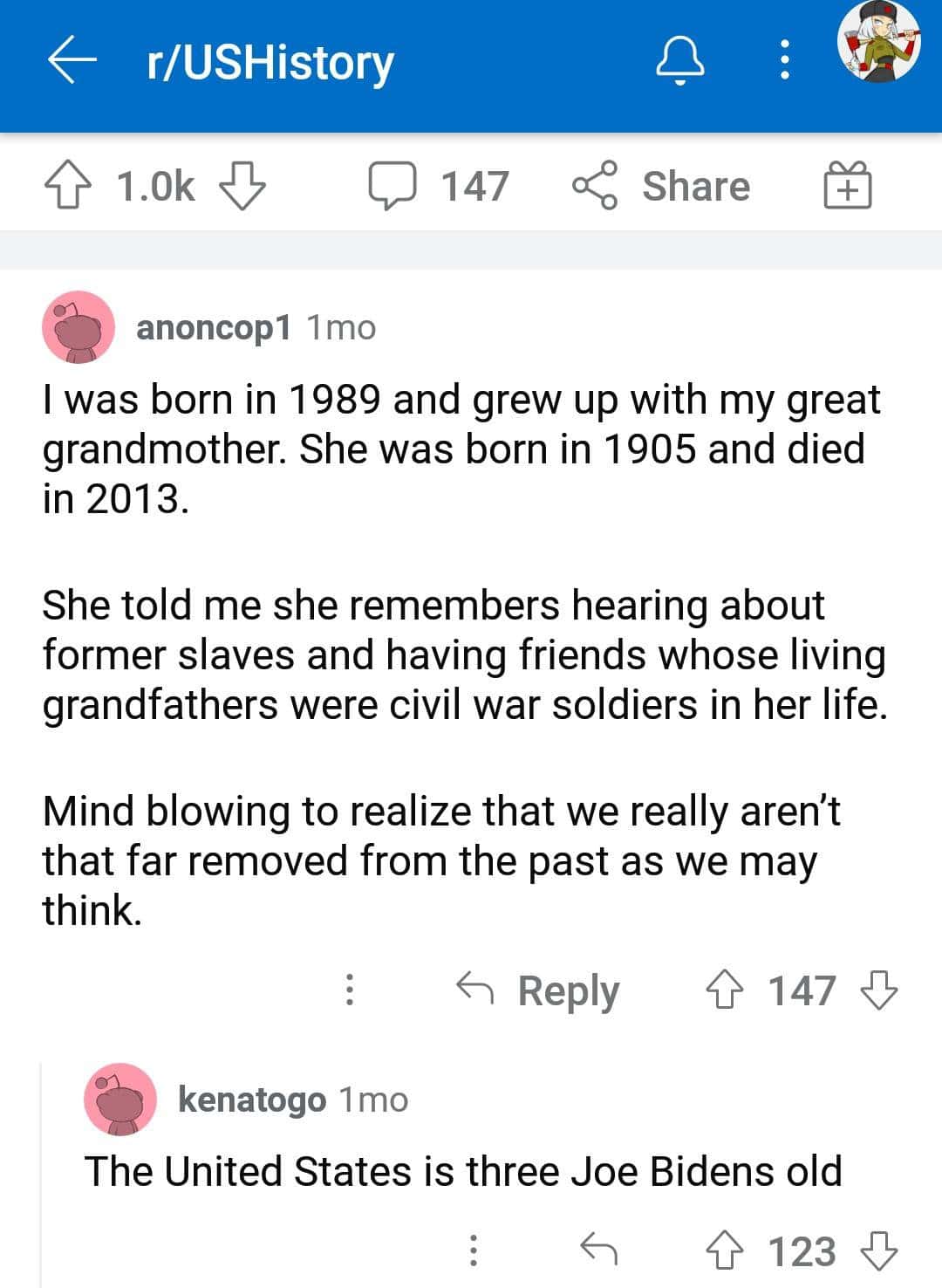Click the reply arrow on kenatogo's comment
This screenshot has height=1288, width=942.
599,1250
